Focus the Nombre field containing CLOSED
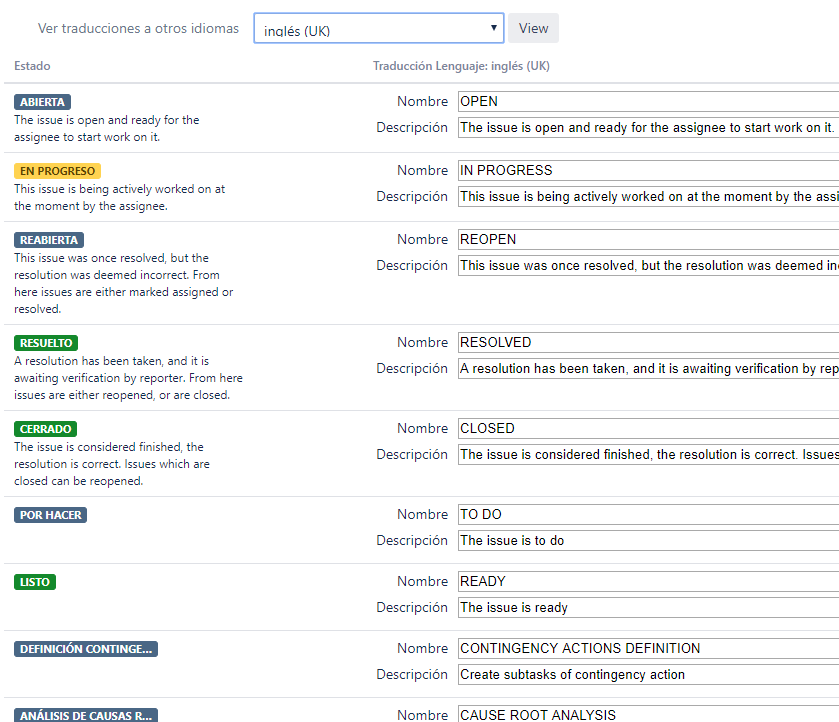 [x=649, y=429]
